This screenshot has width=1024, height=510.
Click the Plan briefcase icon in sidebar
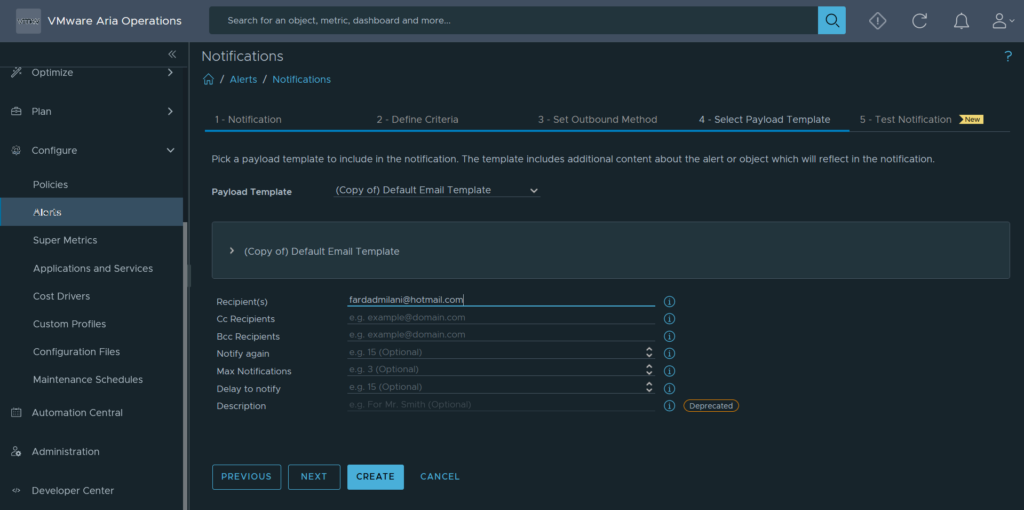pyautogui.click(x=16, y=112)
